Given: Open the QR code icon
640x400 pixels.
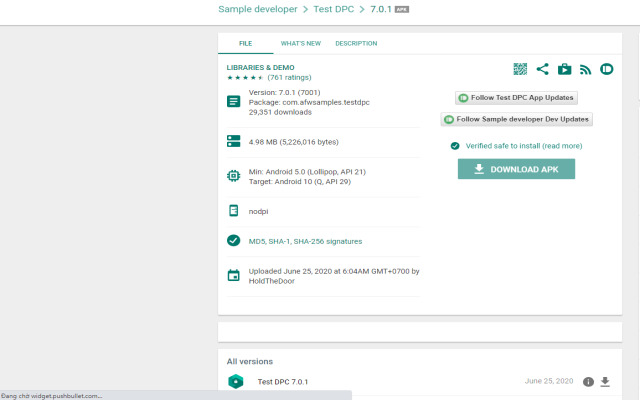Looking at the screenshot, I should 520,69.
